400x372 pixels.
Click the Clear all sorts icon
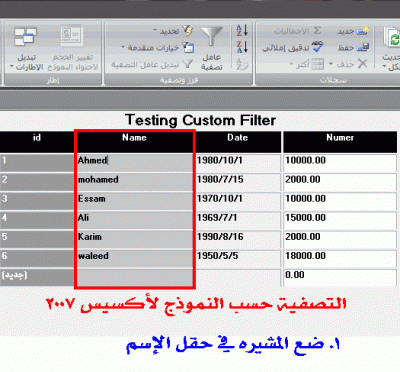(x=242, y=64)
